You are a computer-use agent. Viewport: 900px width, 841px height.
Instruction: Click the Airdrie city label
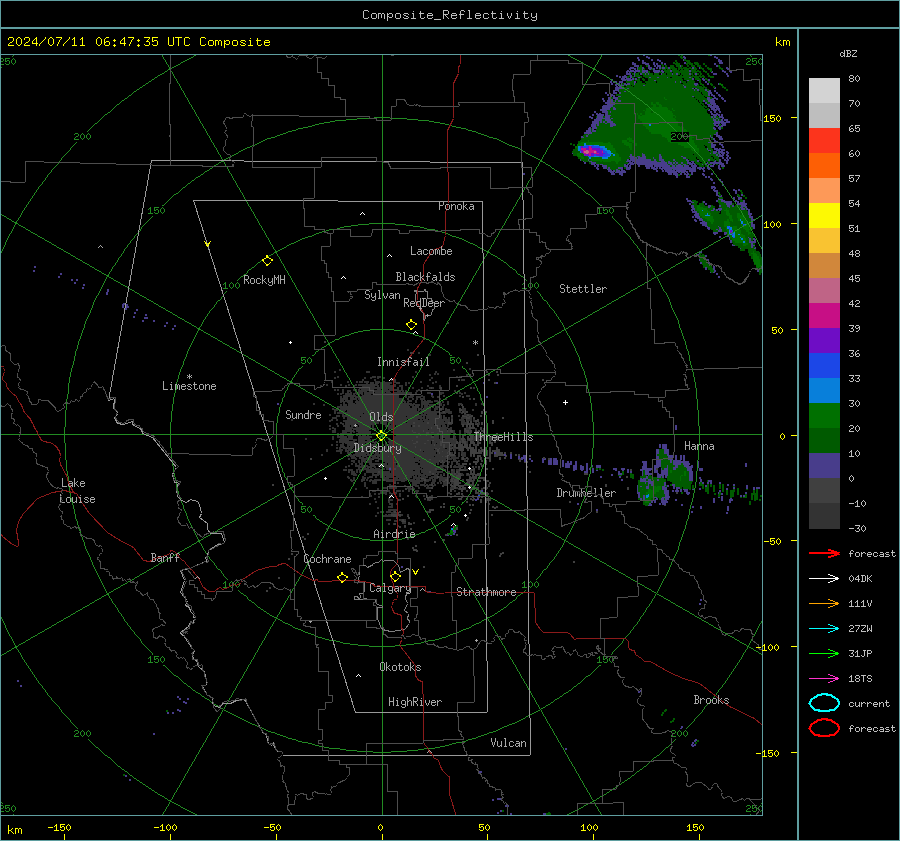394,534
